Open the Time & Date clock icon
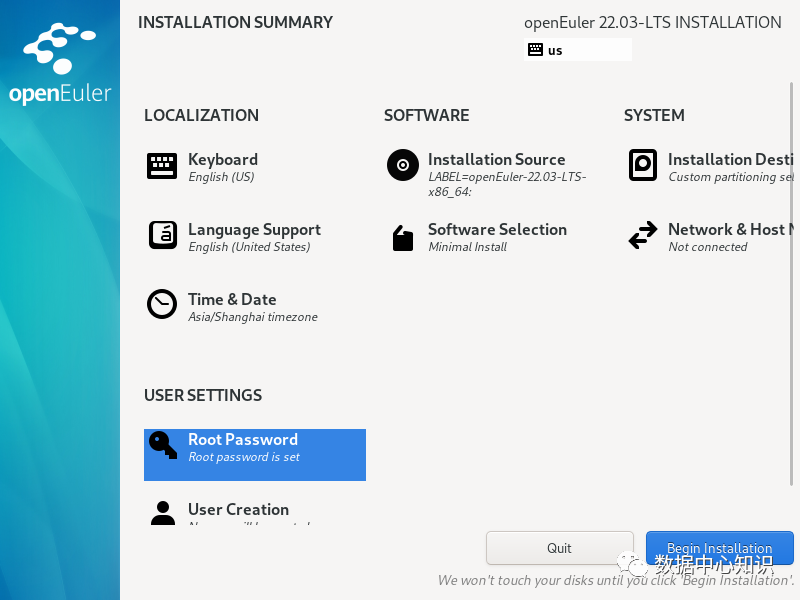 pos(162,304)
